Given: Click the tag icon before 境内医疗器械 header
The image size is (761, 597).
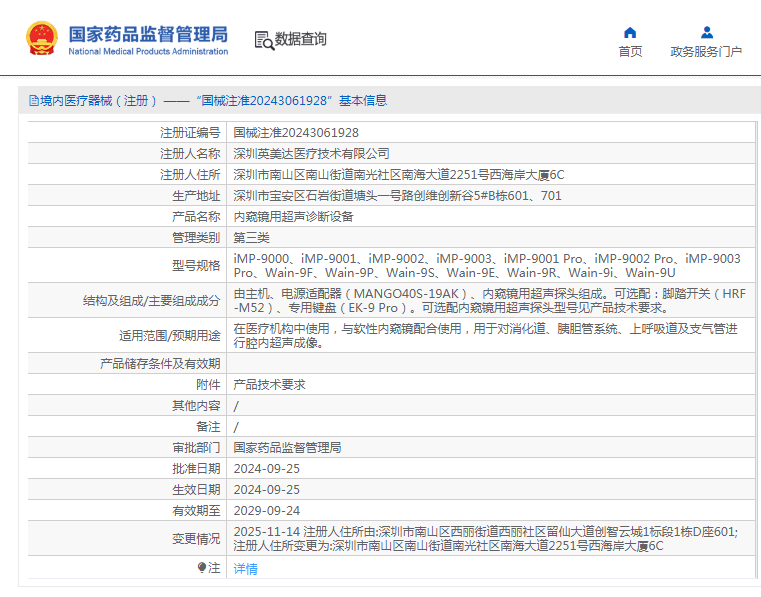Looking at the screenshot, I should [33, 101].
